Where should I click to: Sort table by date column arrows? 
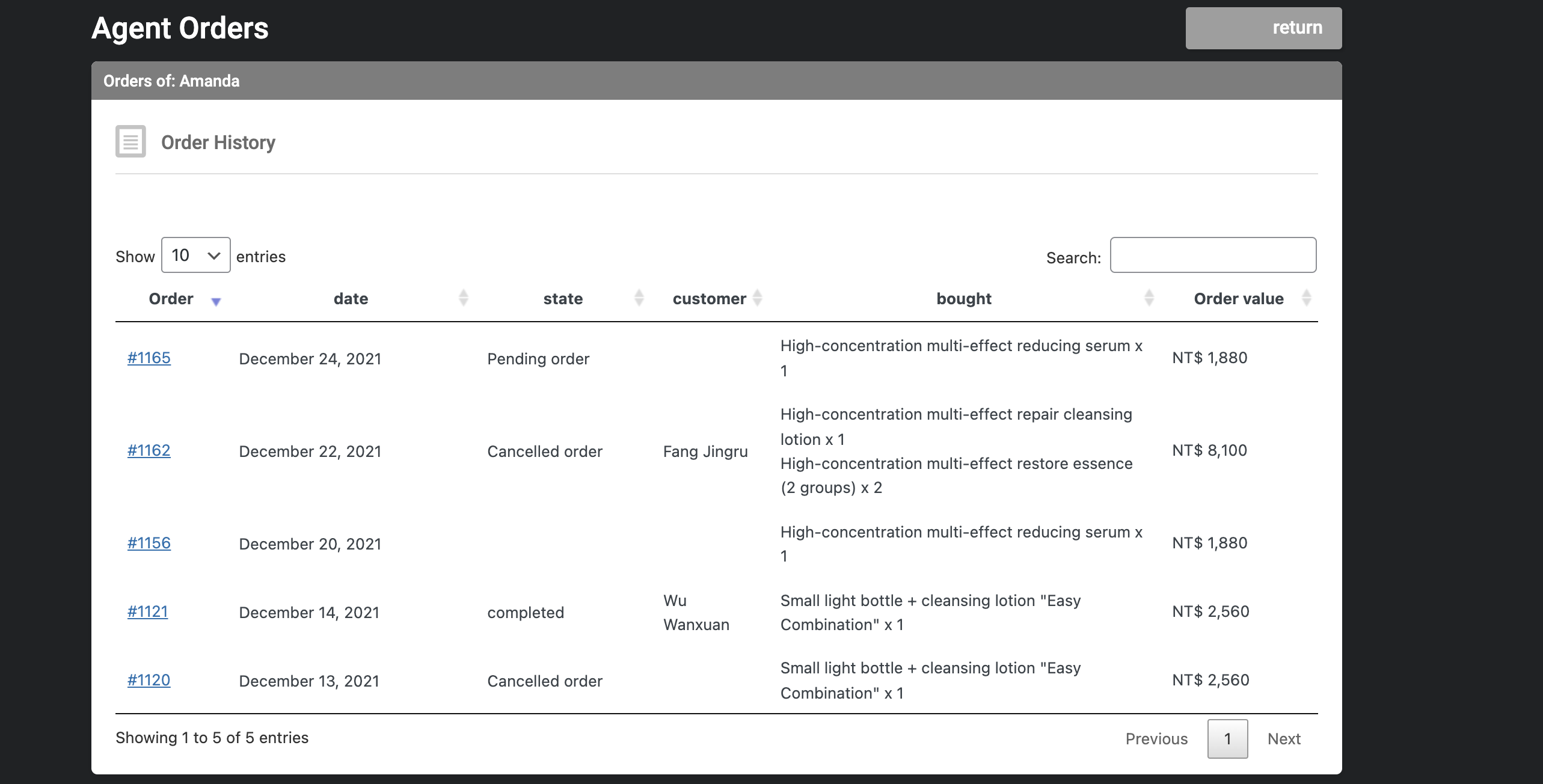click(x=463, y=298)
